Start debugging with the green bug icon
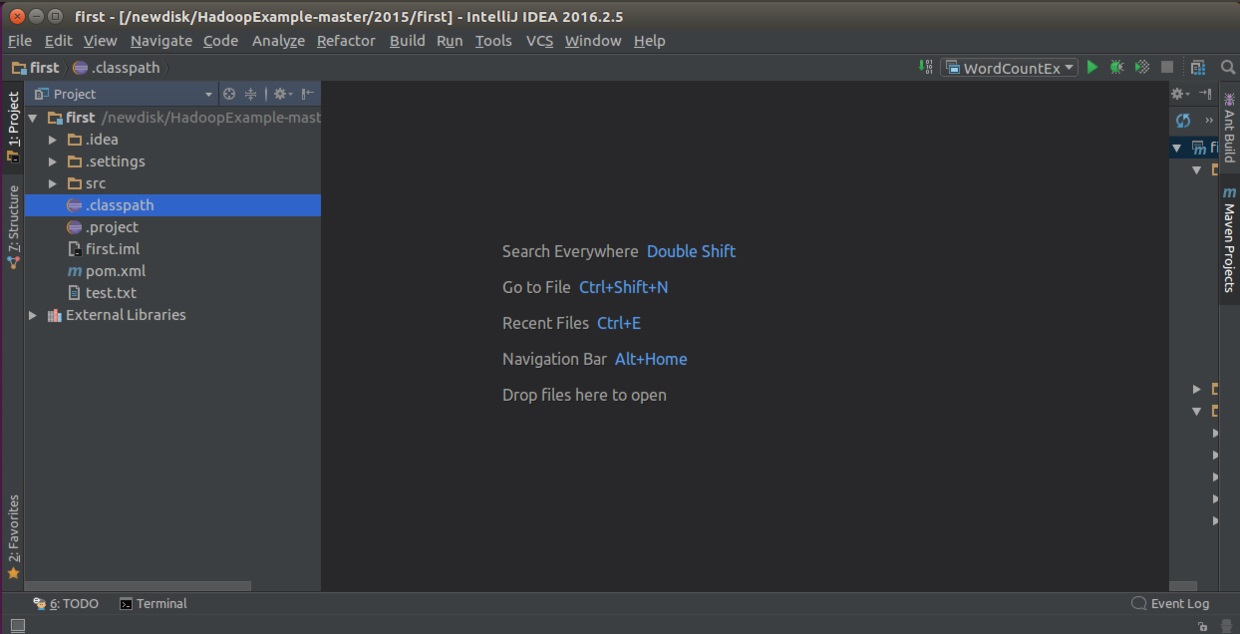This screenshot has width=1240, height=634. 1116,67
